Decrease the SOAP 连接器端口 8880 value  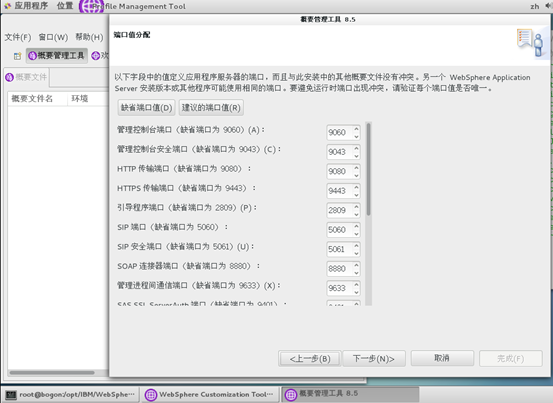[x=356, y=273]
